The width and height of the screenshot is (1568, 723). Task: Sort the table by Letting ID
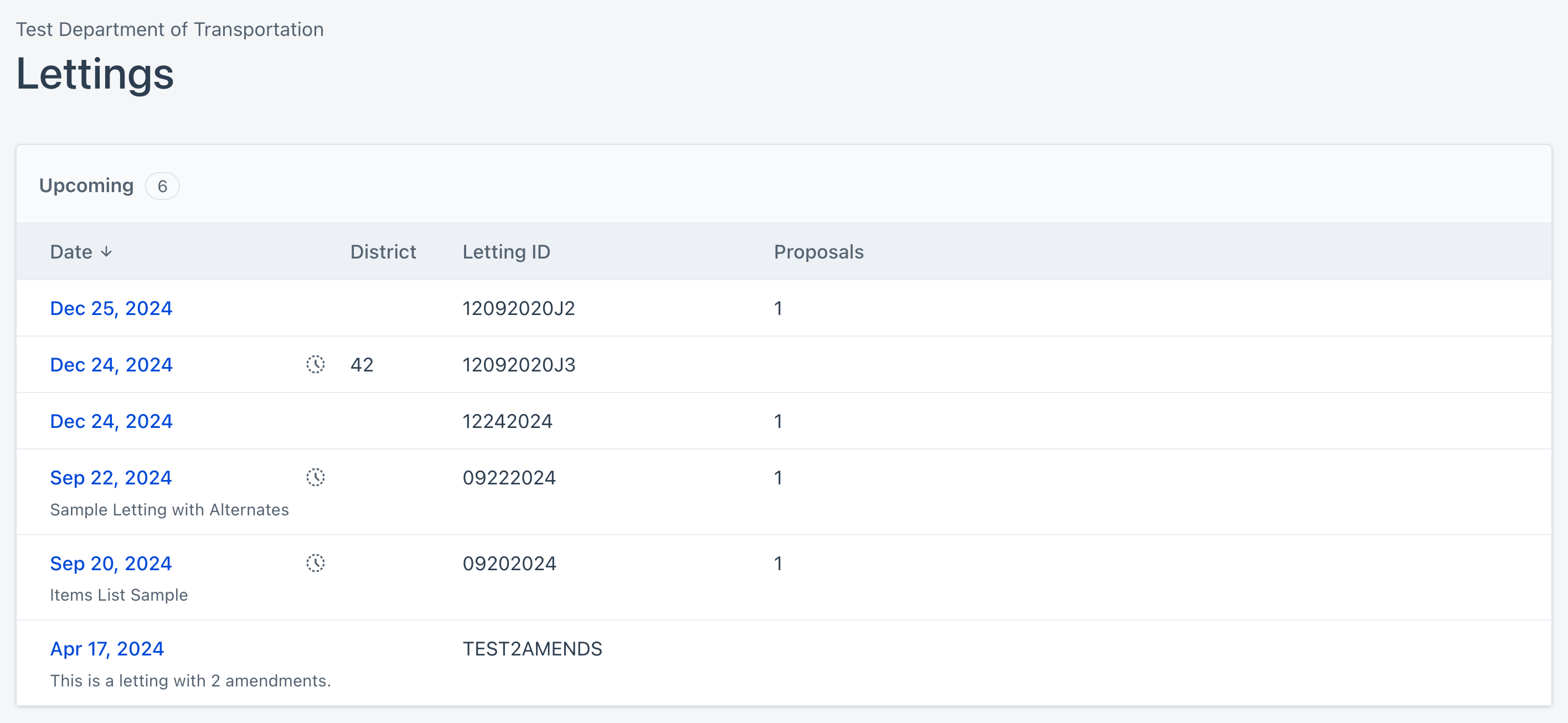click(507, 251)
